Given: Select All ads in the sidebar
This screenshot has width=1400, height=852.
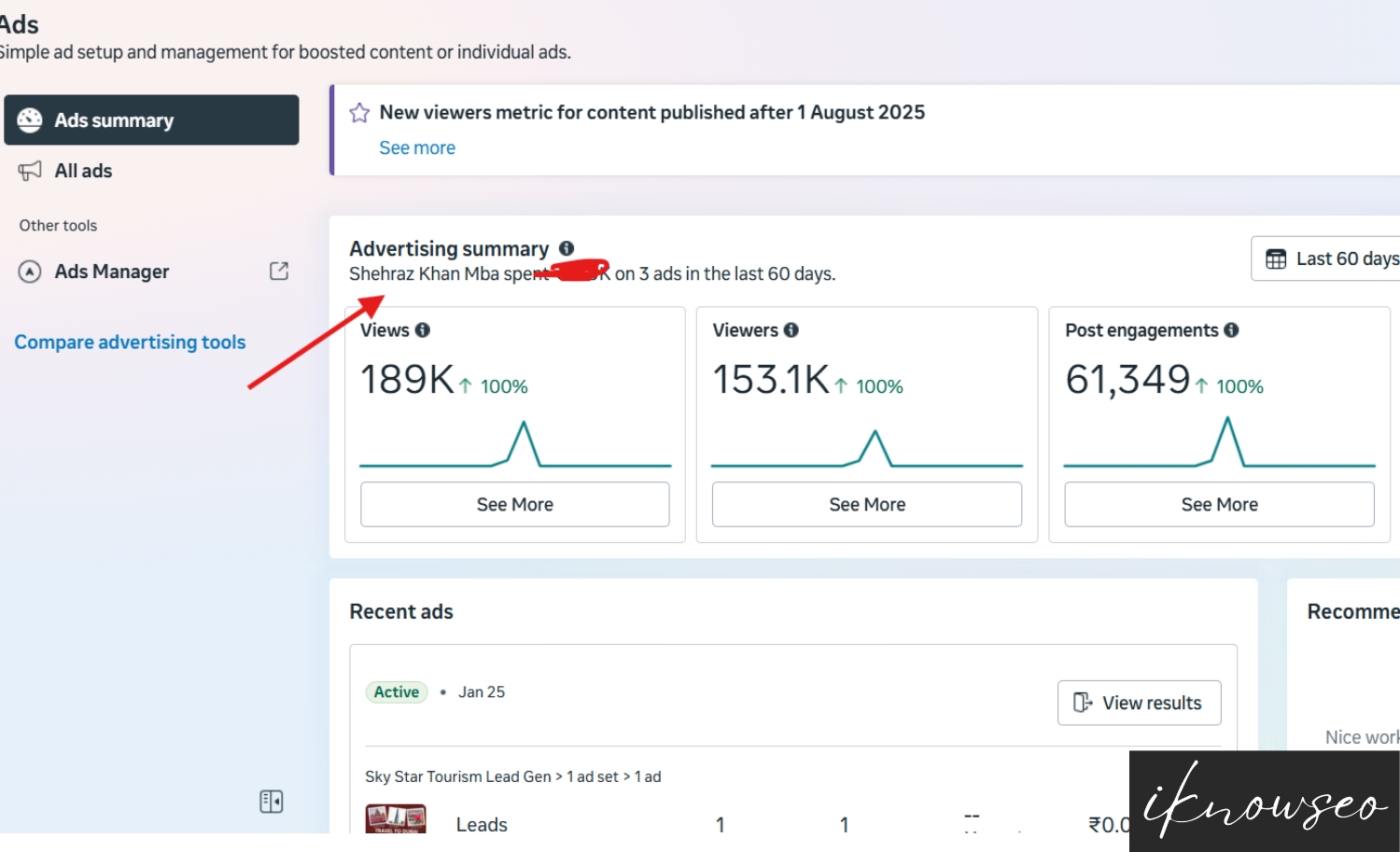Looking at the screenshot, I should tap(83, 171).
